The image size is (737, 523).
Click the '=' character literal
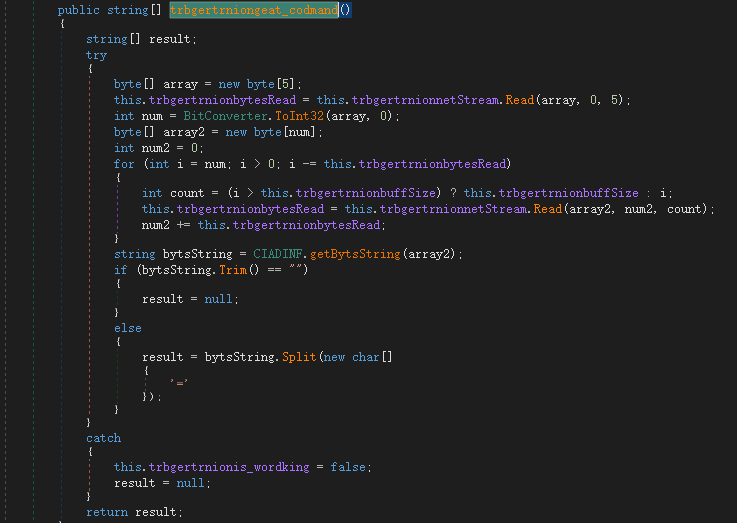[179, 382]
